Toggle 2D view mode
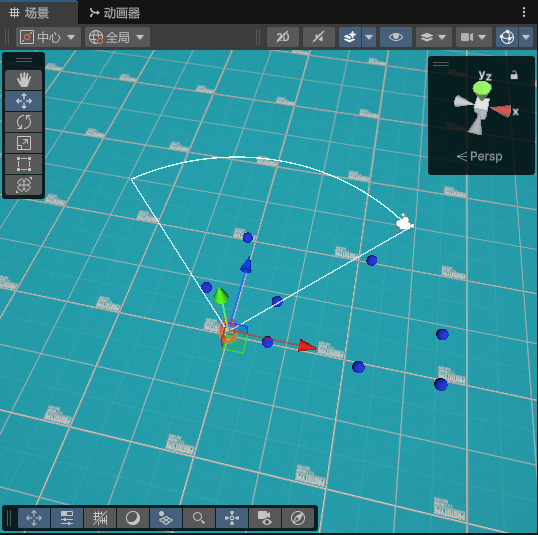The image size is (538, 535). click(x=283, y=37)
